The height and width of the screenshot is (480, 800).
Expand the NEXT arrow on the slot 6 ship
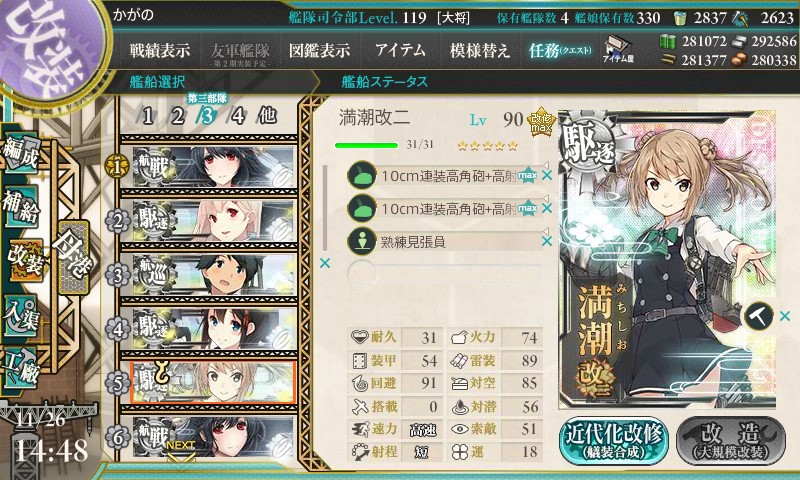pyautogui.click(x=181, y=451)
